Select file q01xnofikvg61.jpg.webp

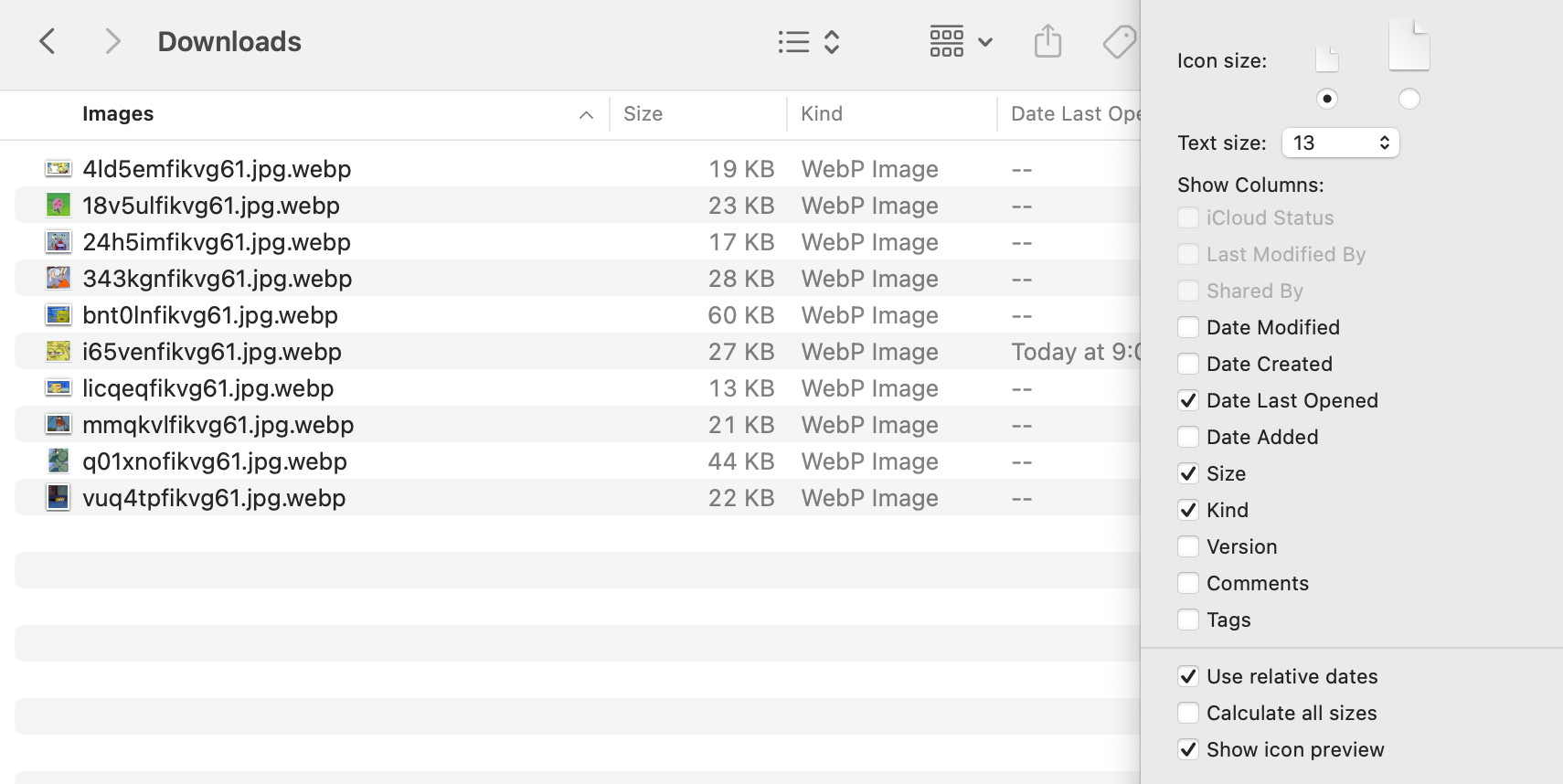(x=215, y=461)
